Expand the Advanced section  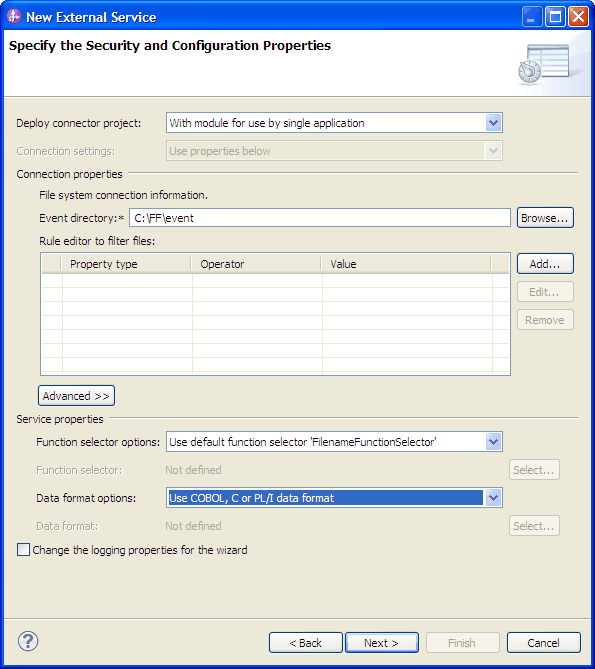(x=76, y=396)
